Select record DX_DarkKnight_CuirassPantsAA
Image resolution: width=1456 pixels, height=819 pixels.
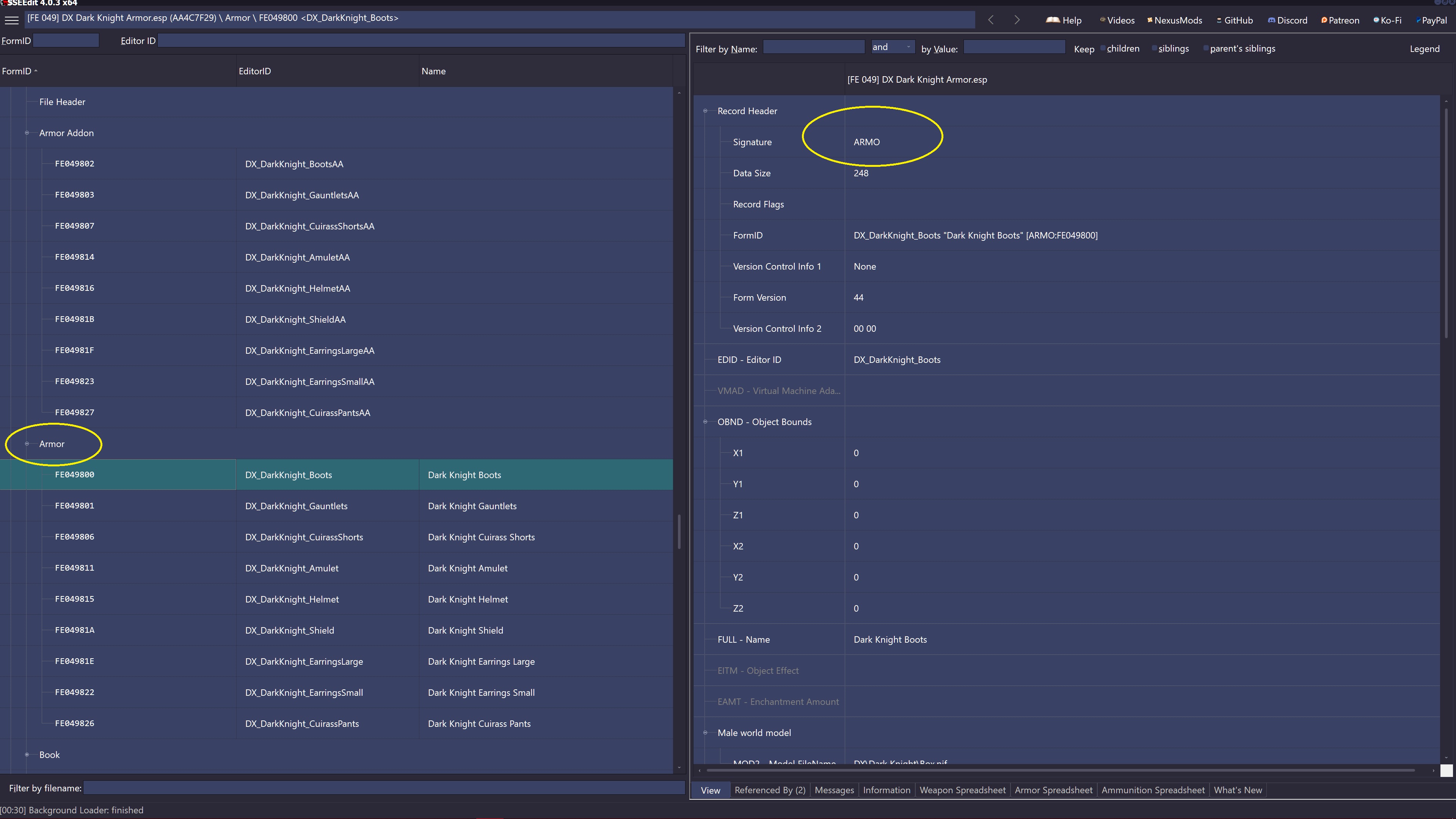[x=336, y=413]
